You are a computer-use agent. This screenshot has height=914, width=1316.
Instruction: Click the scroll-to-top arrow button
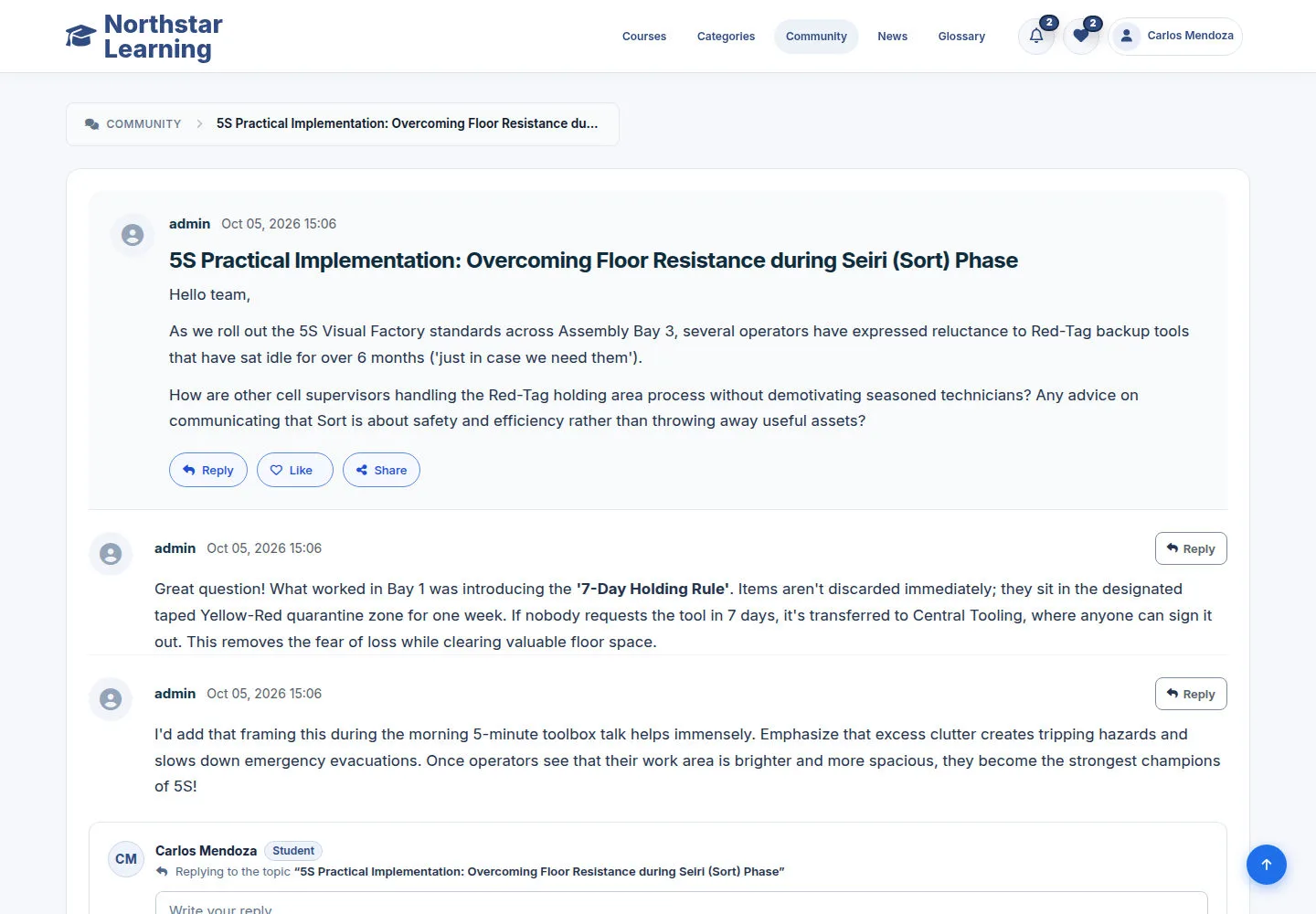(x=1267, y=865)
